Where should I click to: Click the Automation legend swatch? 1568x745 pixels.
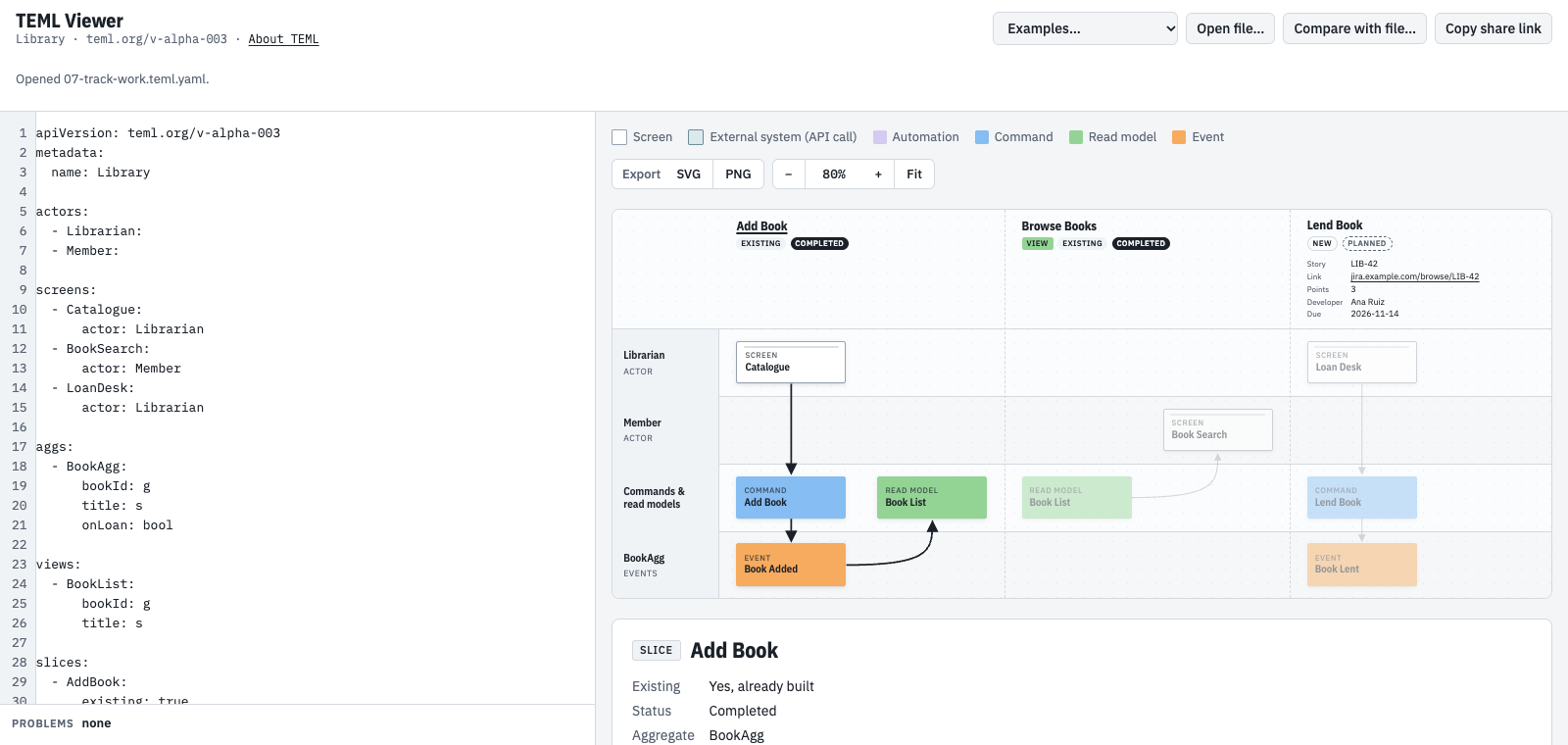point(880,137)
